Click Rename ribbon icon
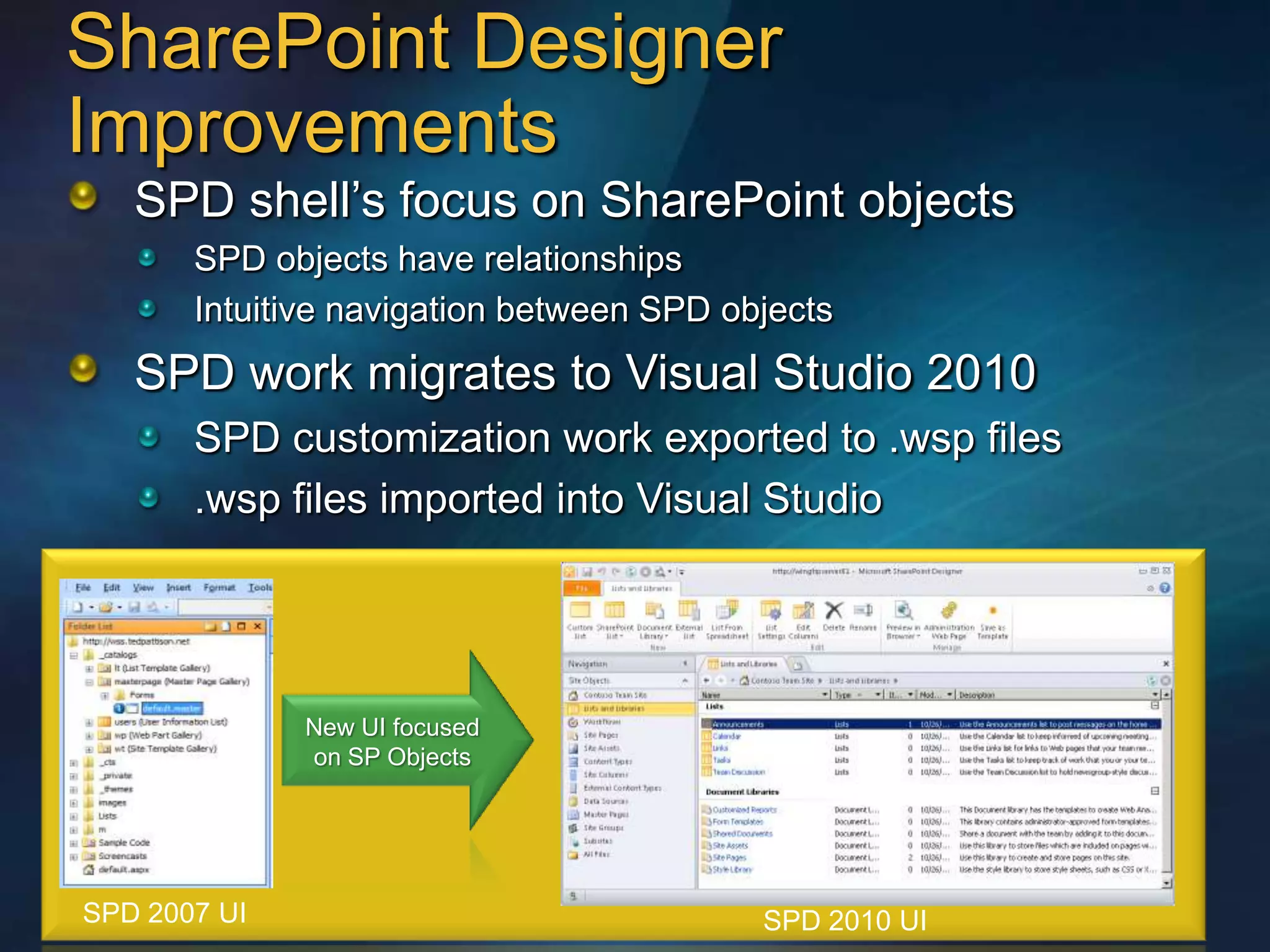Image resolution: width=1270 pixels, height=952 pixels. coord(863,610)
